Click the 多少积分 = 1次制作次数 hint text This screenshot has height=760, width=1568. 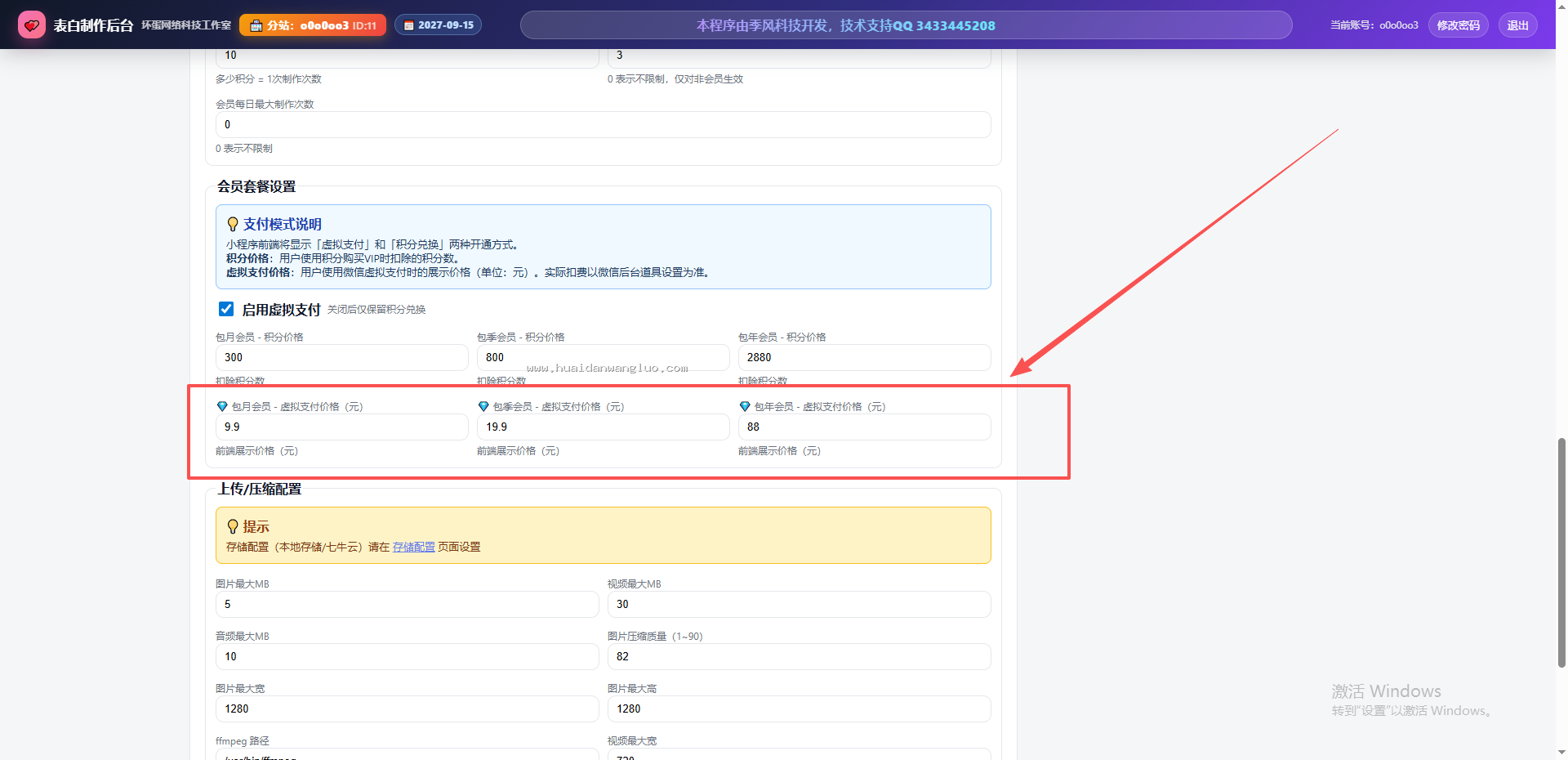(x=269, y=79)
